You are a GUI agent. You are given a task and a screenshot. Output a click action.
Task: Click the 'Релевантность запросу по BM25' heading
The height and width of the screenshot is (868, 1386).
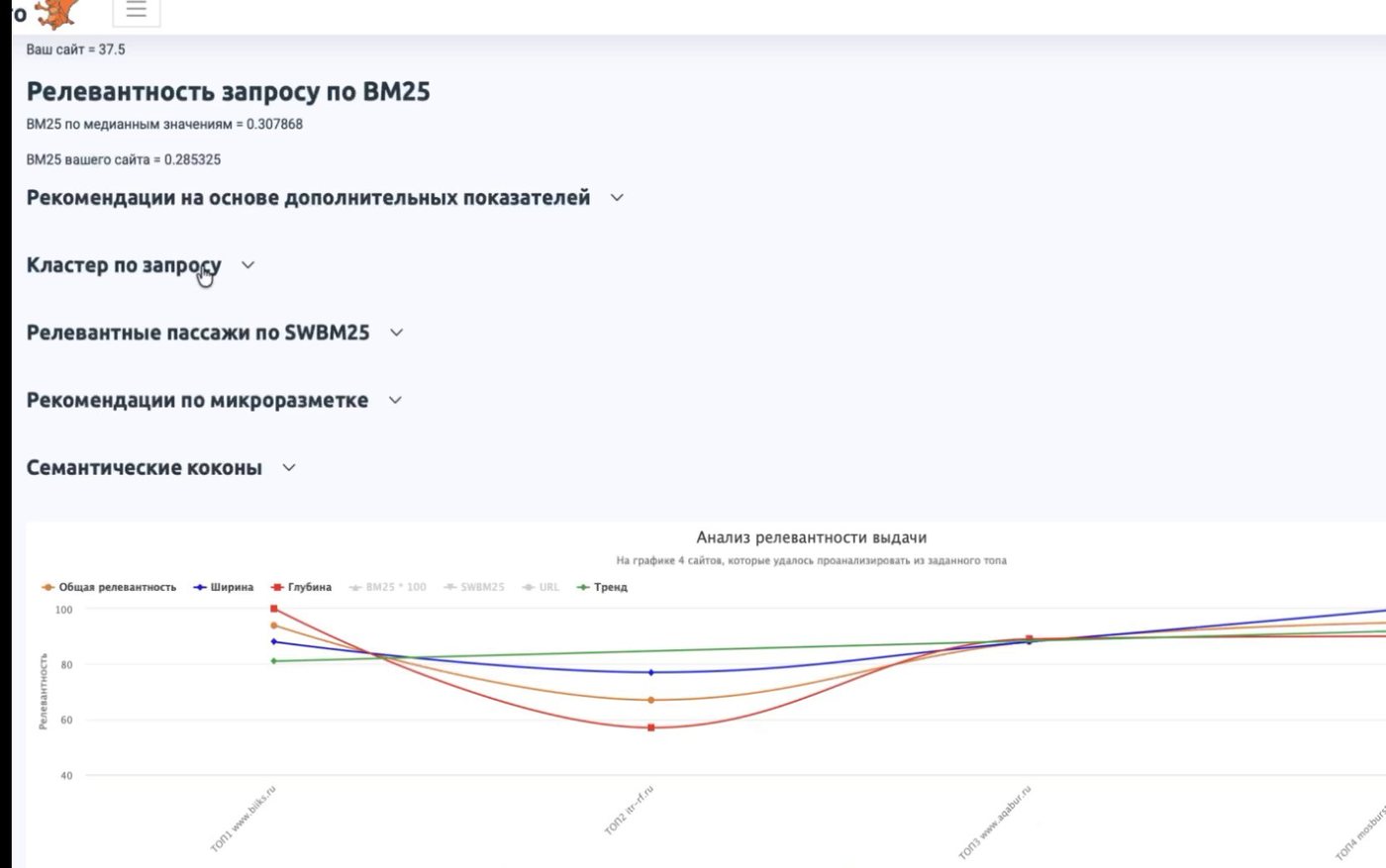229,92
